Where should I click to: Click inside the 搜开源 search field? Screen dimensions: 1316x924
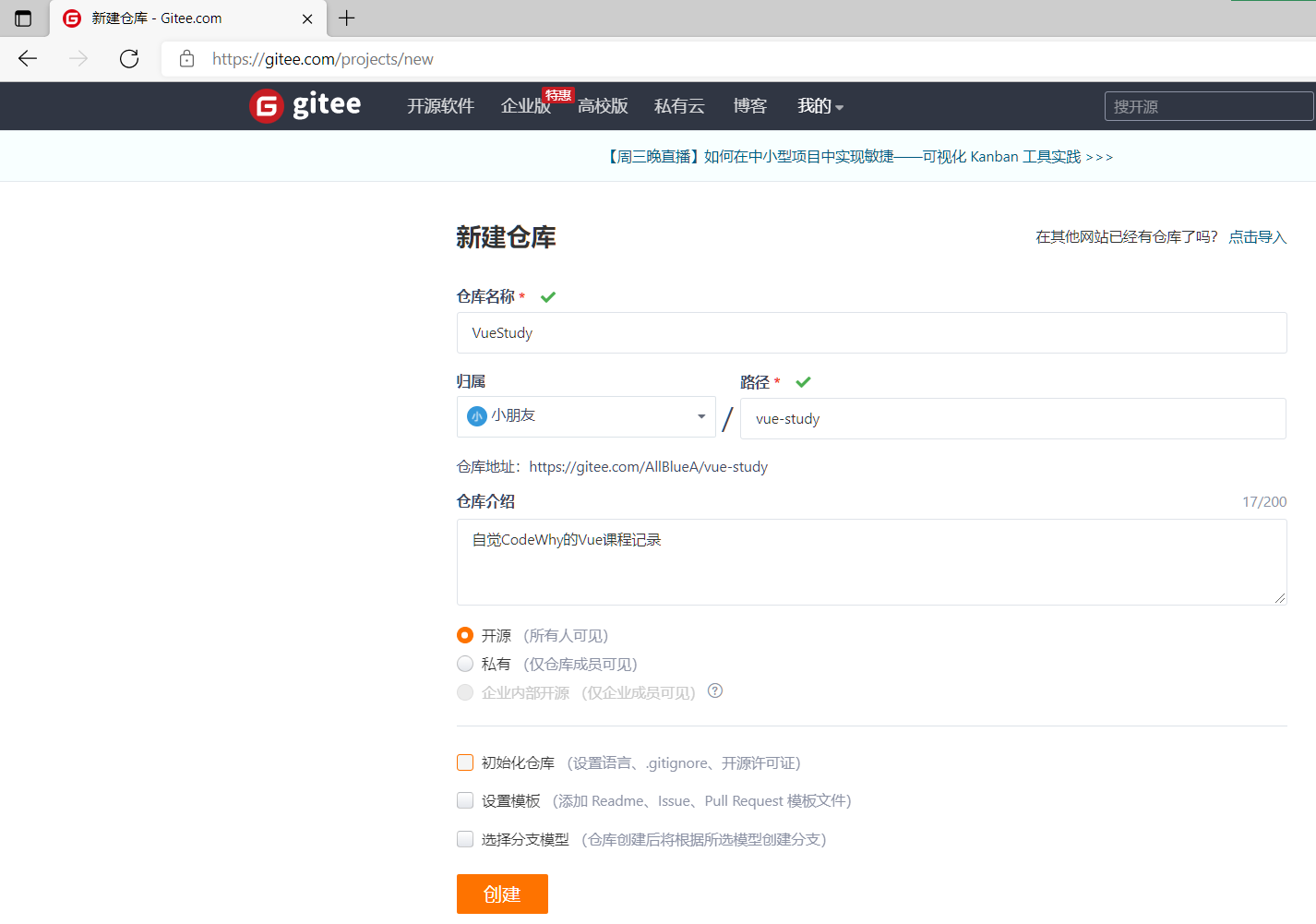(1208, 105)
